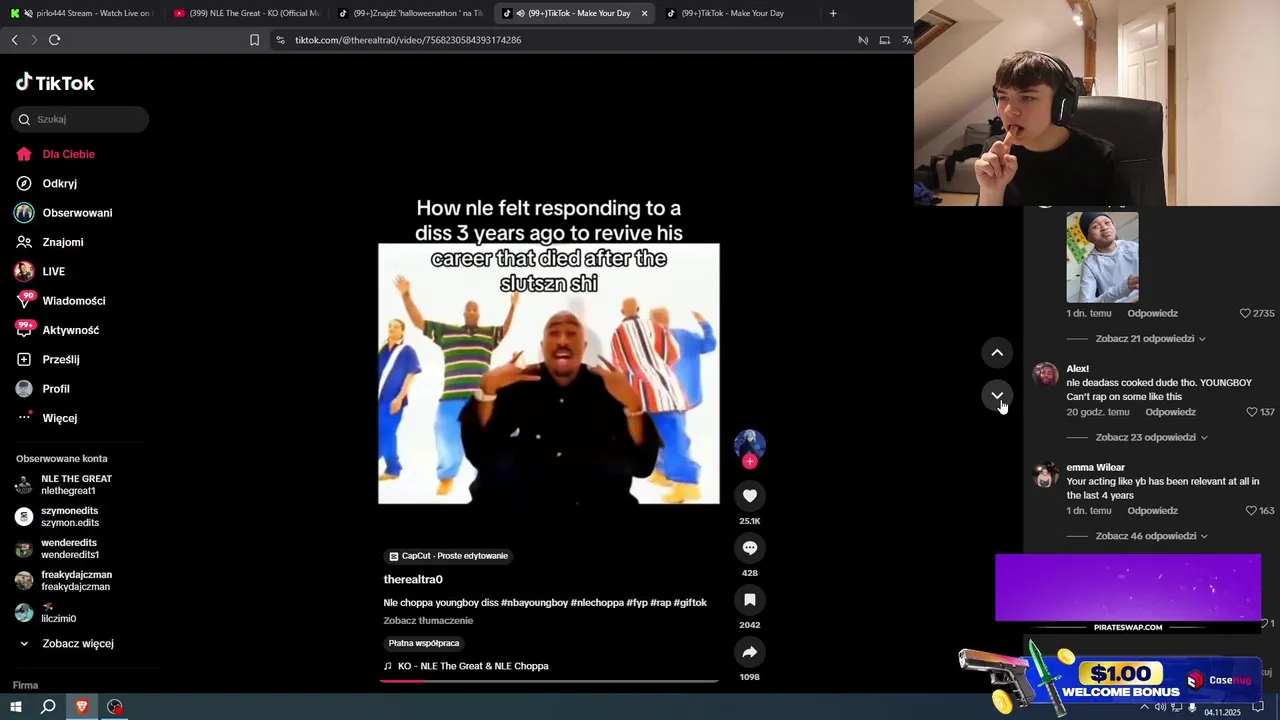The height and width of the screenshot is (720, 1280).
Task: Open comments via speech bubble icon
Action: tap(749, 547)
